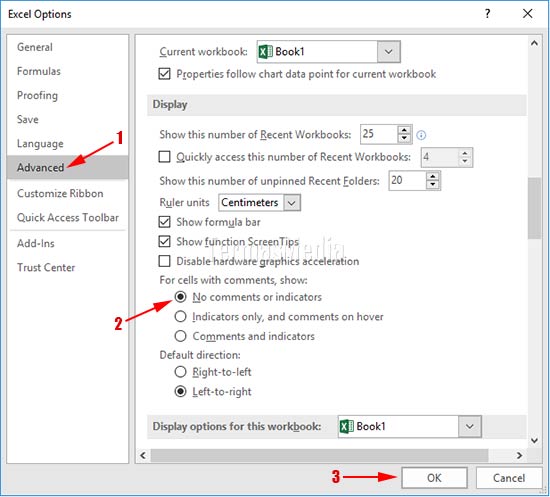Image resolution: width=550 pixels, height=497 pixels.
Task: Click the unpinned Recent Folders number field
Action: [407, 181]
